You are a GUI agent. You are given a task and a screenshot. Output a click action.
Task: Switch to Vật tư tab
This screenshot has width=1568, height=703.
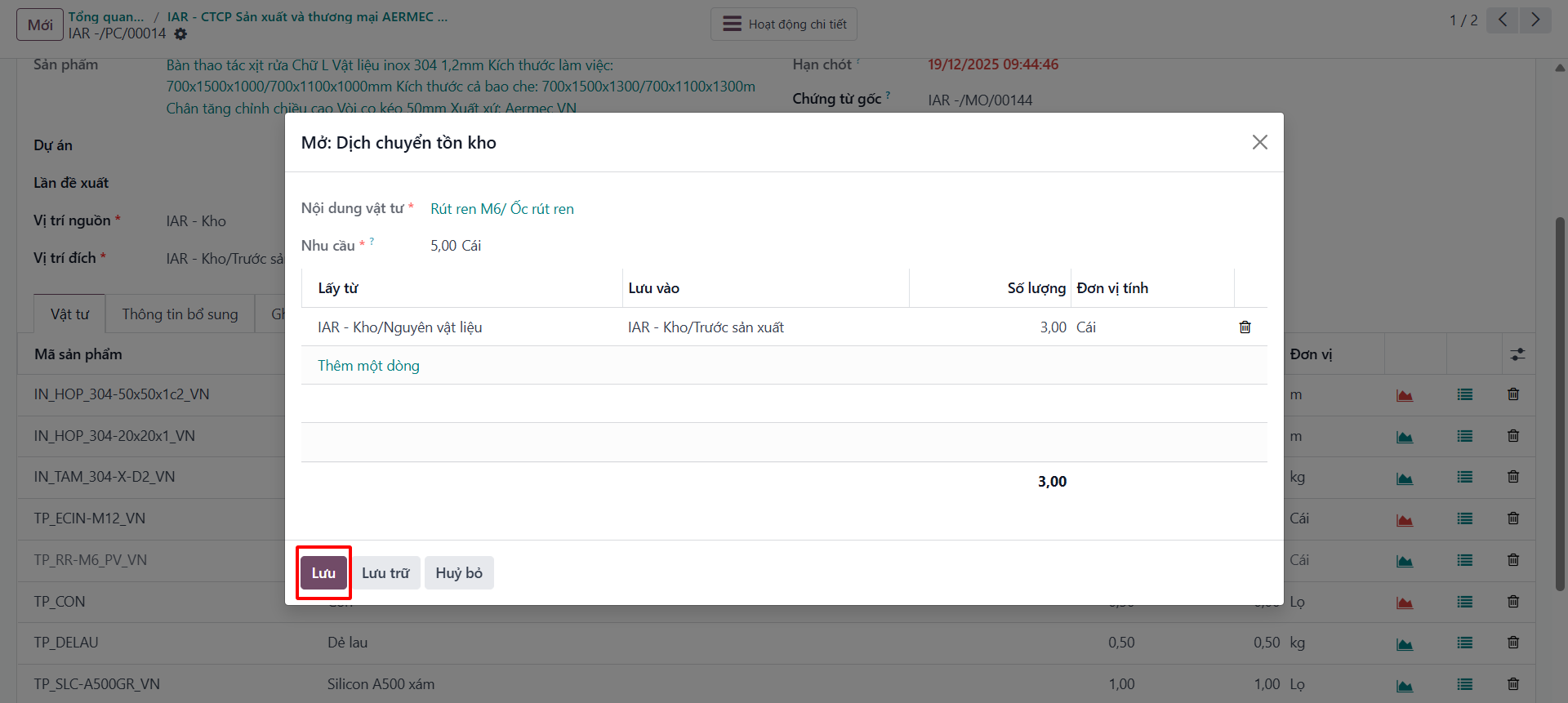point(69,314)
